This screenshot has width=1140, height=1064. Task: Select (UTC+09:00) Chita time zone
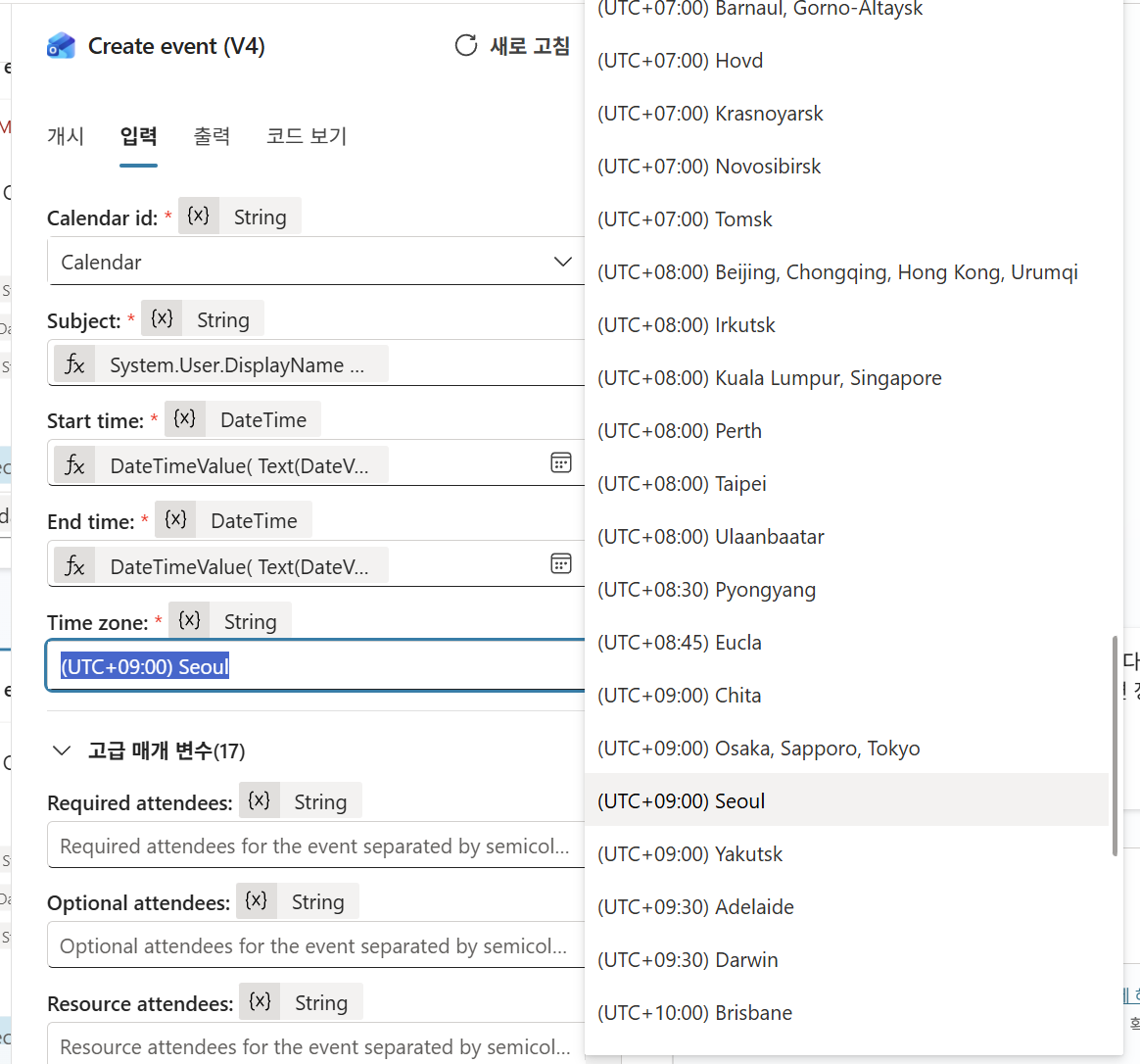coord(847,696)
